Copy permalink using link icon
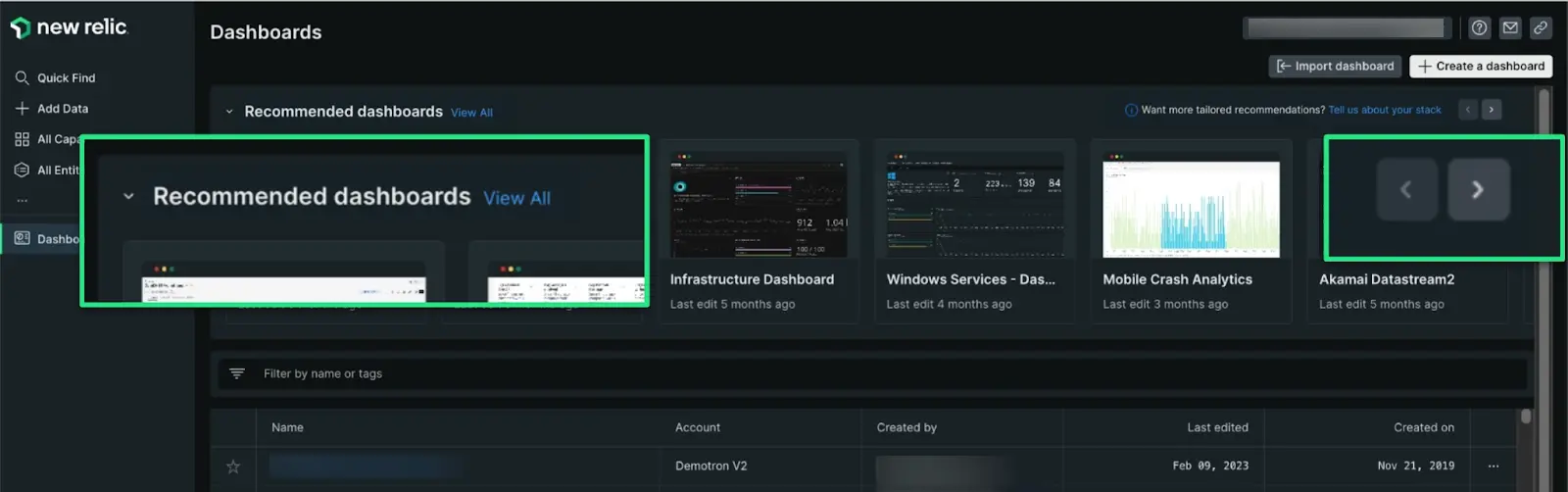This screenshot has width=1568, height=492. click(x=1541, y=28)
